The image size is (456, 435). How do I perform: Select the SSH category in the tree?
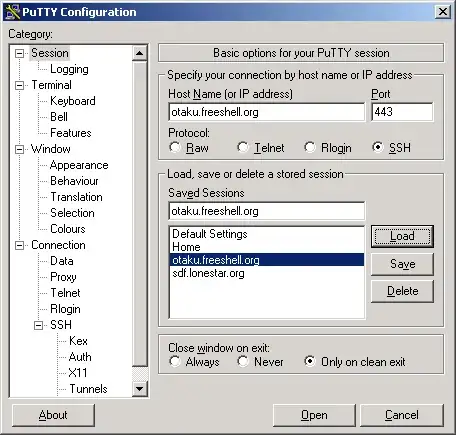click(61, 325)
